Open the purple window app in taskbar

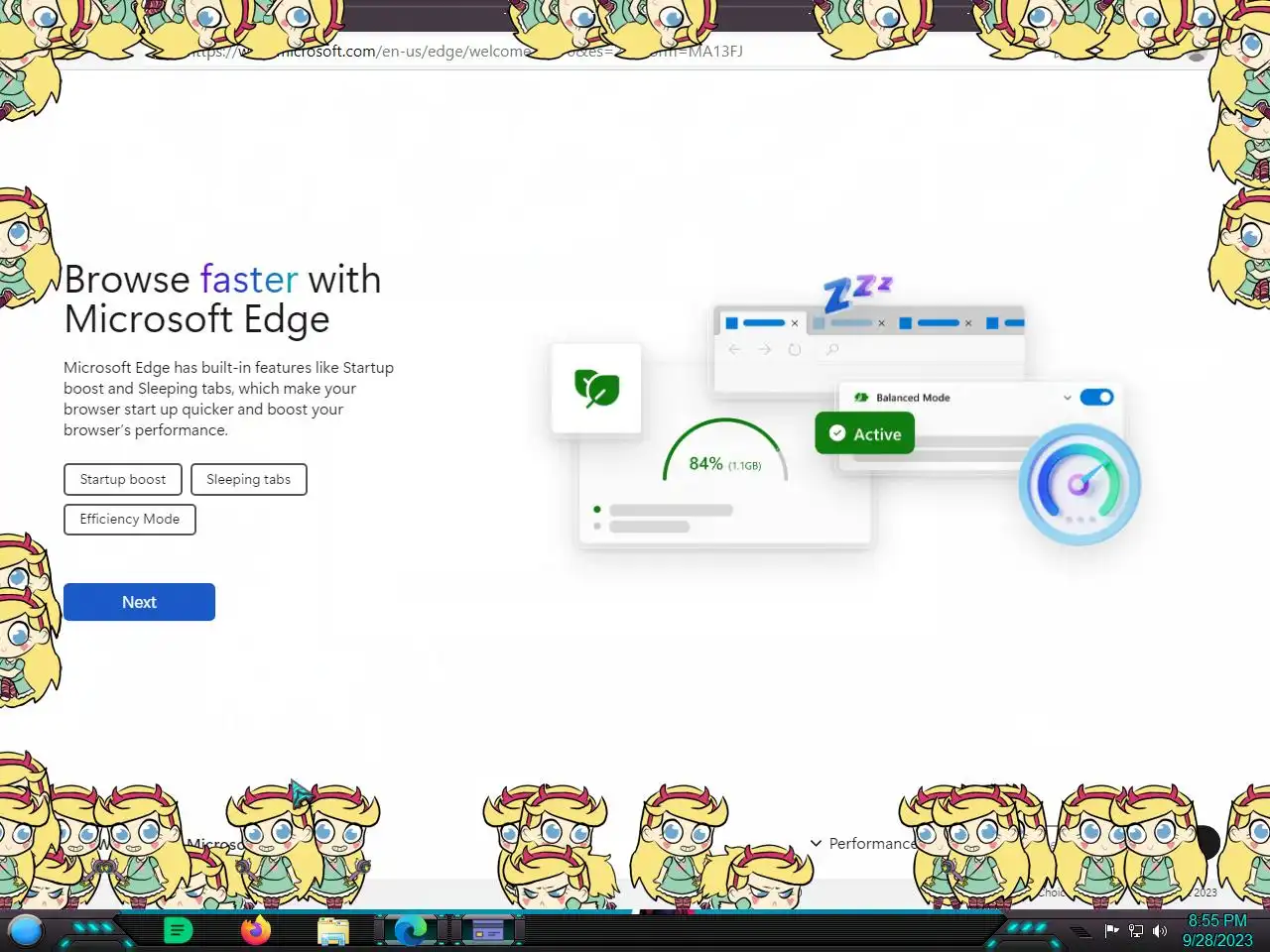[x=487, y=930]
